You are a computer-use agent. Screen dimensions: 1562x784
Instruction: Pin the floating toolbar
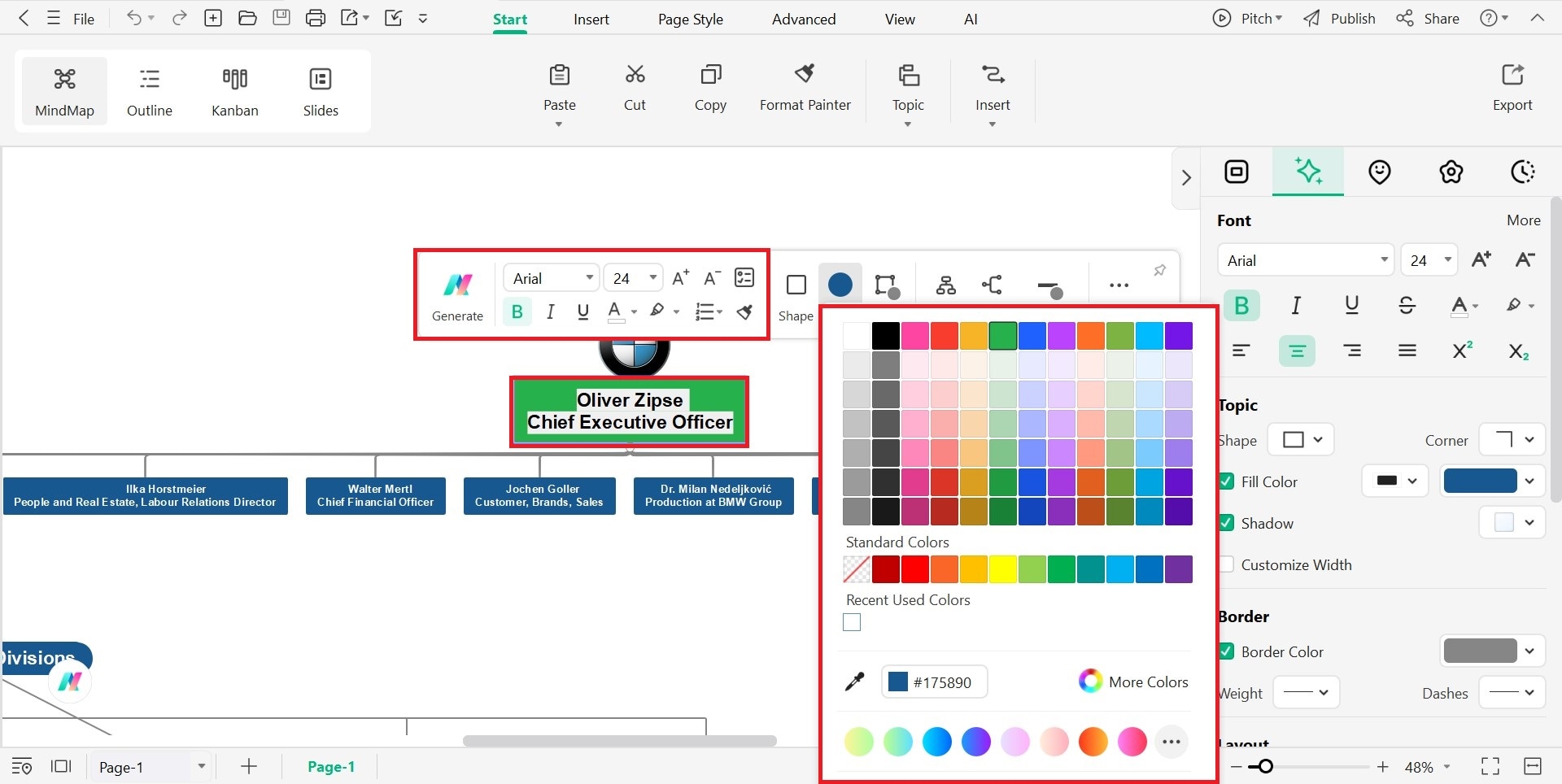[1159, 270]
